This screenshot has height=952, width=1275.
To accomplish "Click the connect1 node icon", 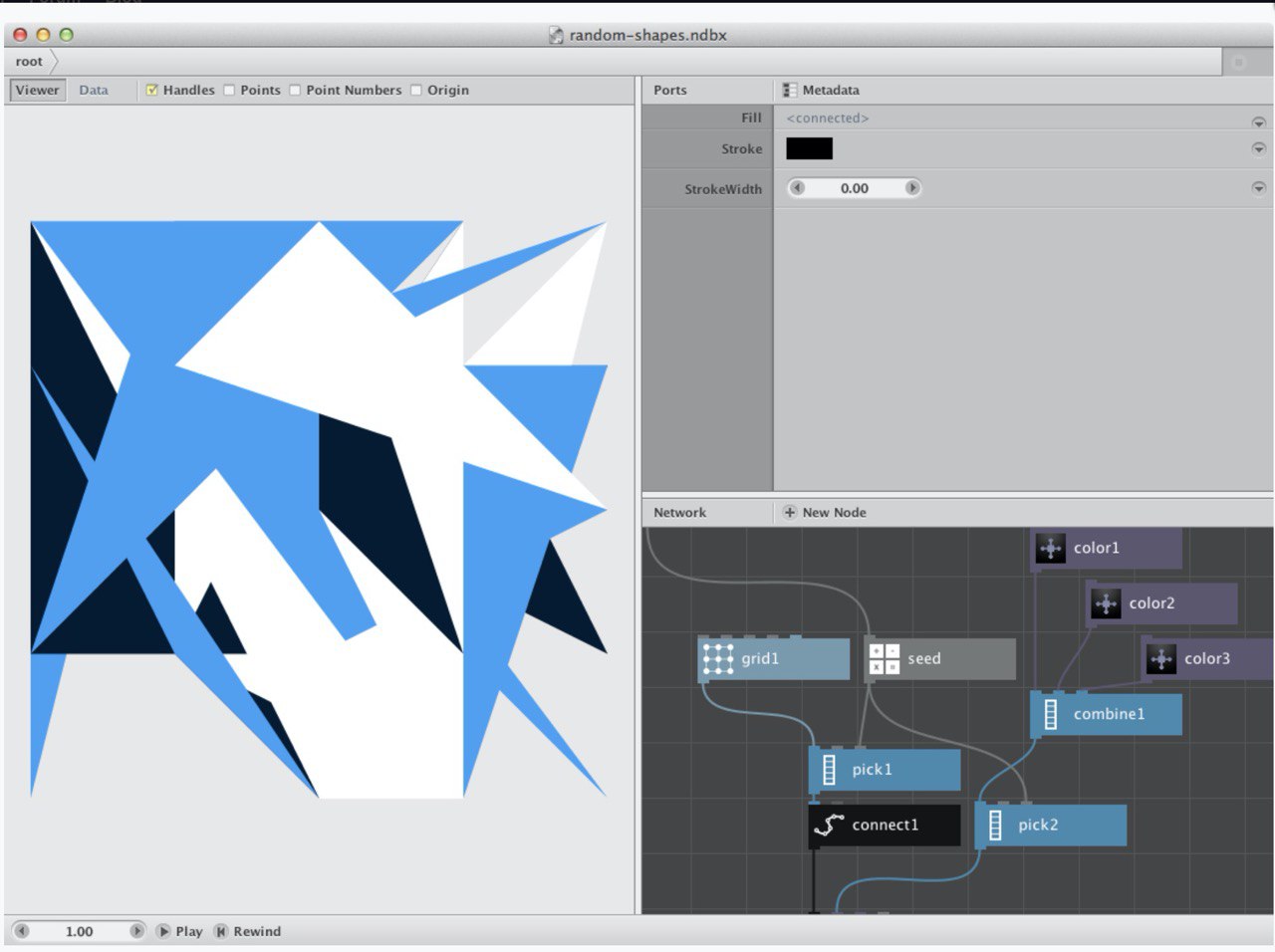I will 829,825.
